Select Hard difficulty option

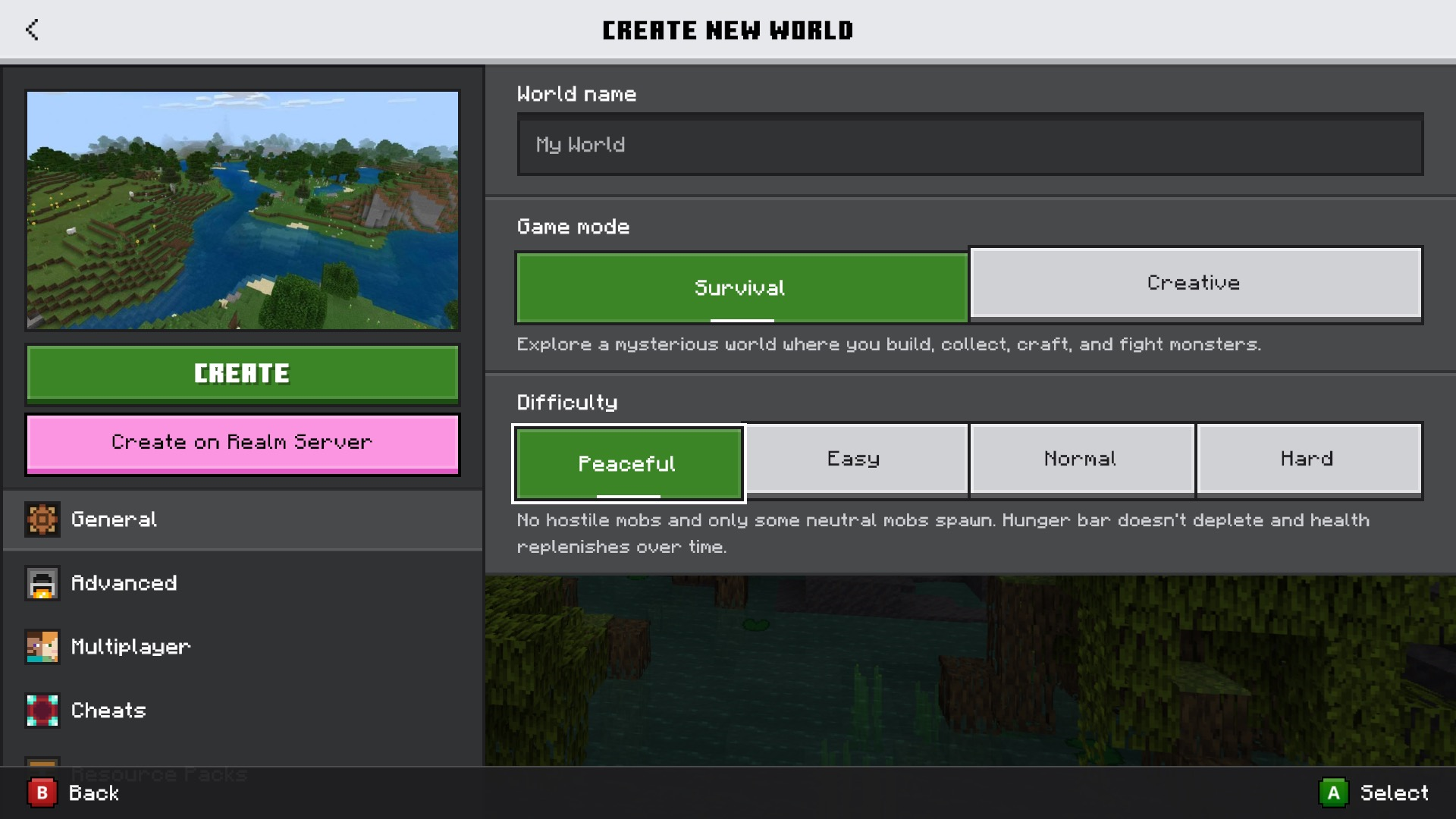[1307, 459]
